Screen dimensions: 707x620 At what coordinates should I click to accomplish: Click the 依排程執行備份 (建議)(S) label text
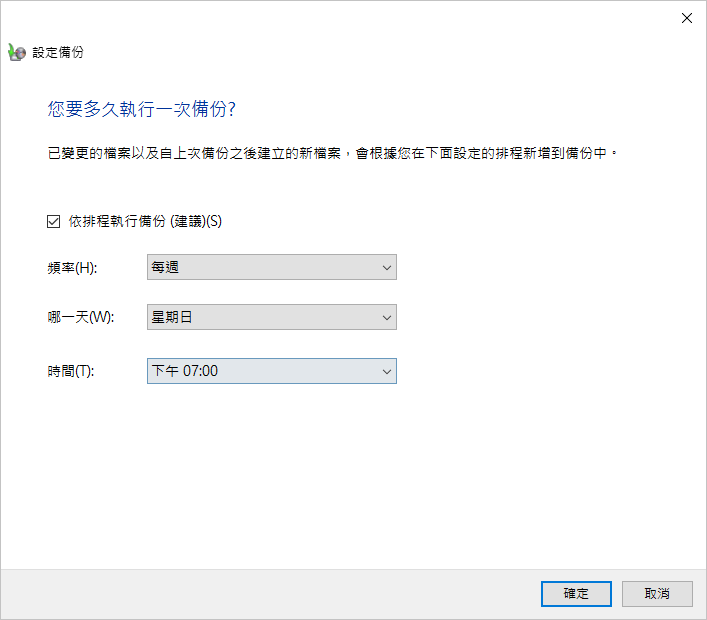pyautogui.click(x=145, y=221)
